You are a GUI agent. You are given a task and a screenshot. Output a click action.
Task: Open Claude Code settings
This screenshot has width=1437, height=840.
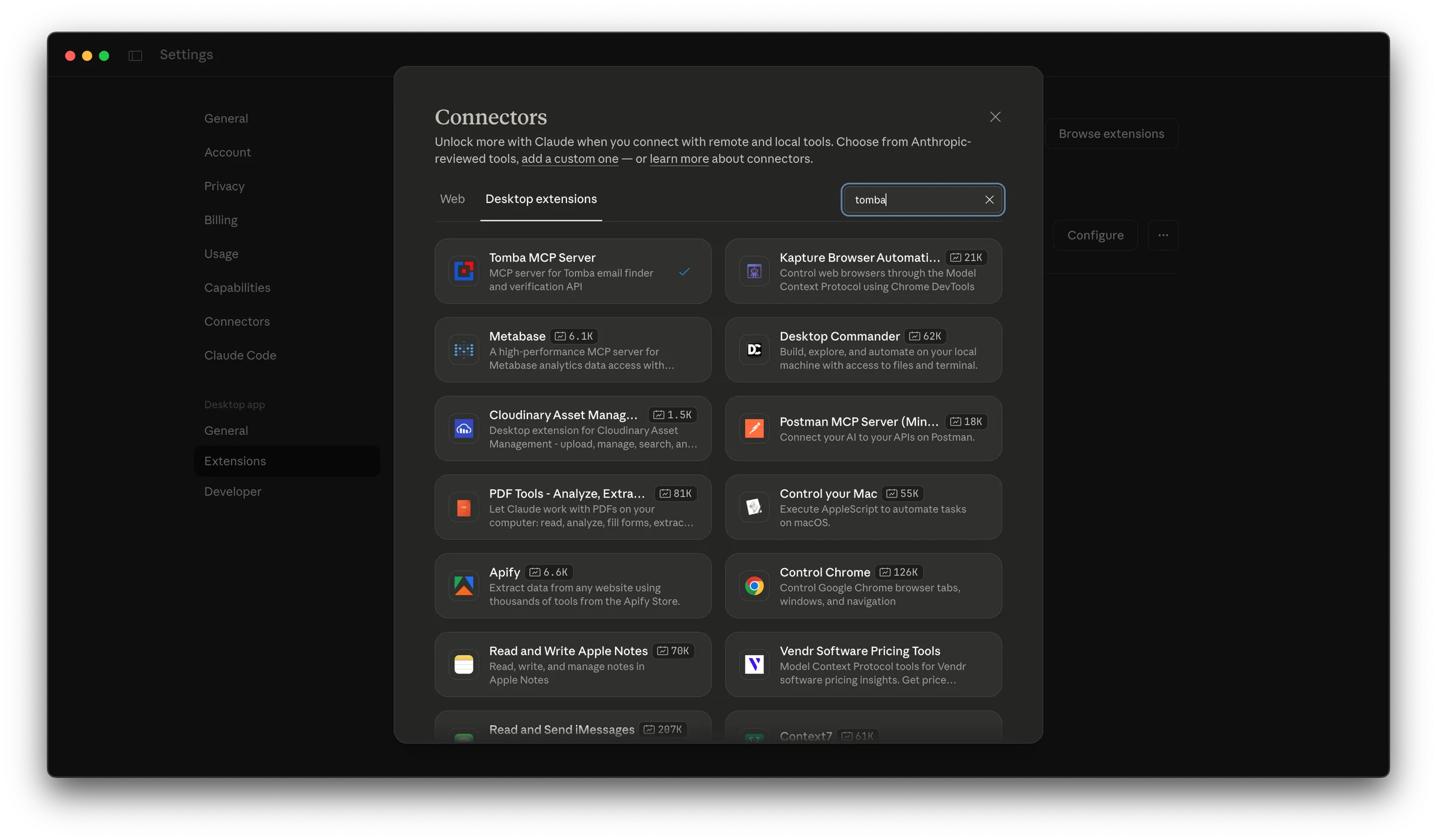point(240,356)
